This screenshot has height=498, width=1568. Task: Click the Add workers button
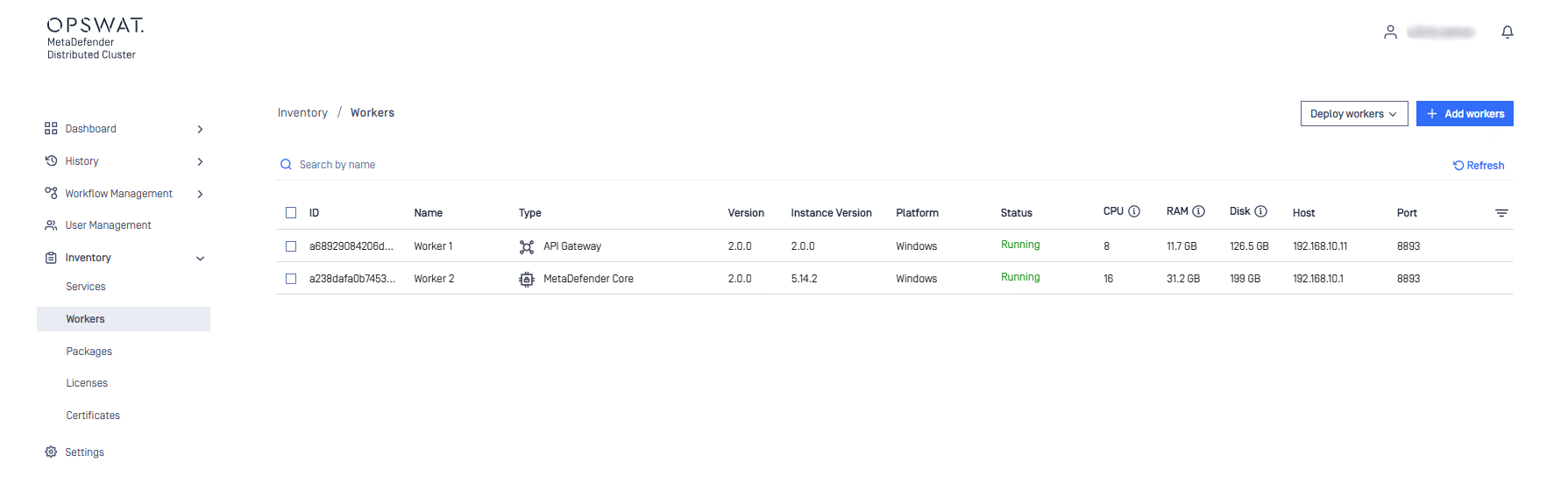click(x=1465, y=114)
